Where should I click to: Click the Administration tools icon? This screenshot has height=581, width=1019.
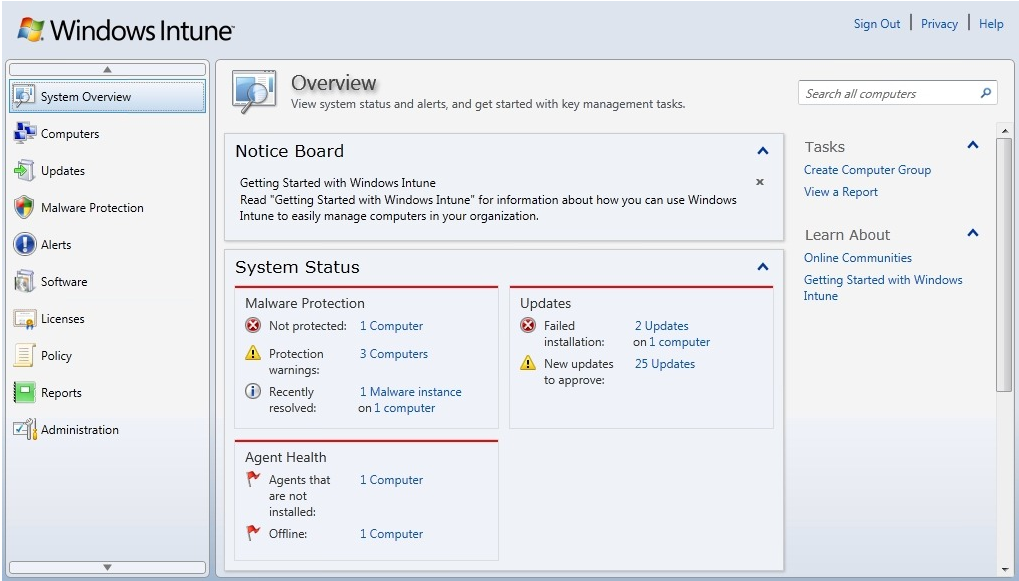tap(24, 430)
